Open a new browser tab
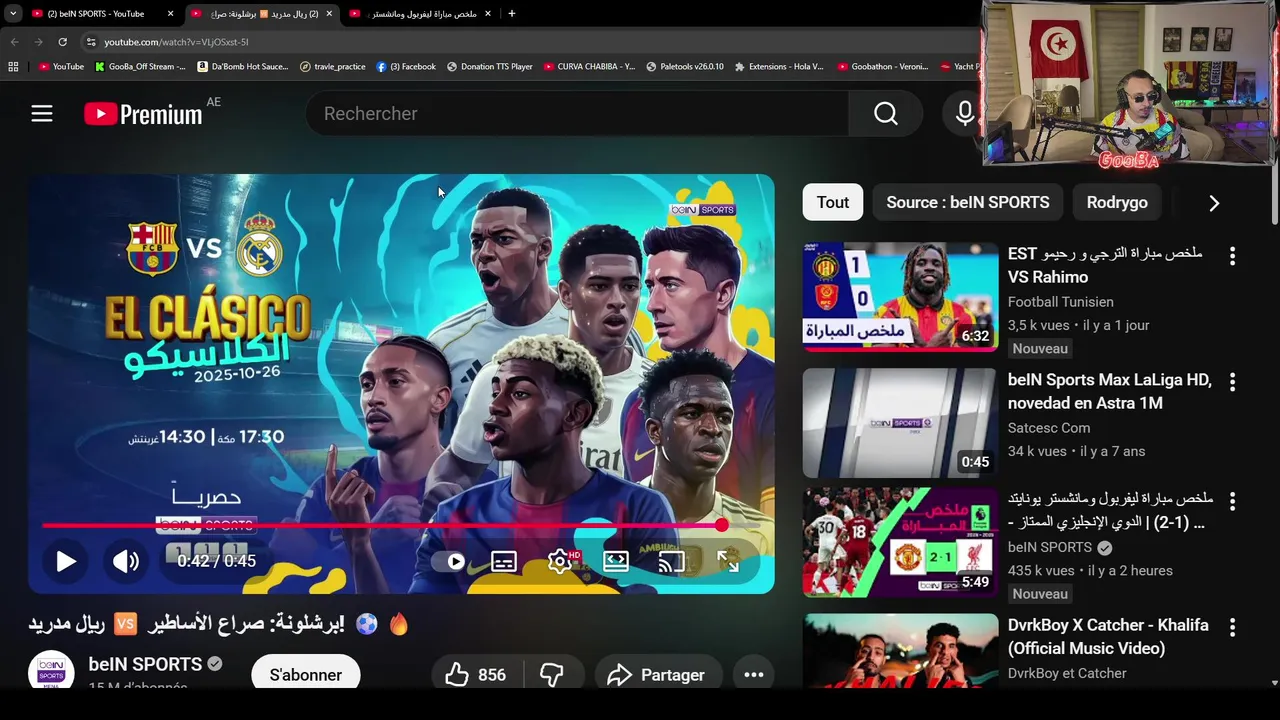 [x=511, y=14]
